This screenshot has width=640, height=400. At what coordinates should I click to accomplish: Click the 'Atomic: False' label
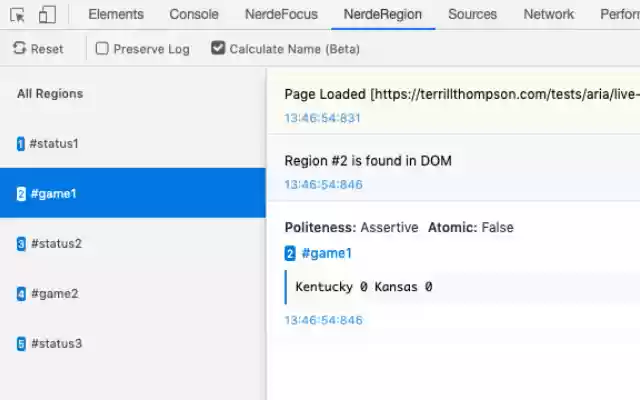[x=471, y=227]
